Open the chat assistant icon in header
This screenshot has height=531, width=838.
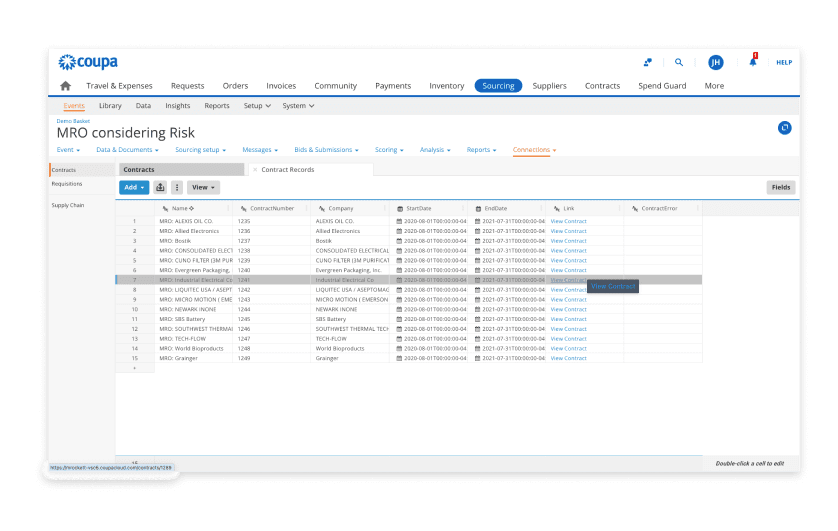648,62
